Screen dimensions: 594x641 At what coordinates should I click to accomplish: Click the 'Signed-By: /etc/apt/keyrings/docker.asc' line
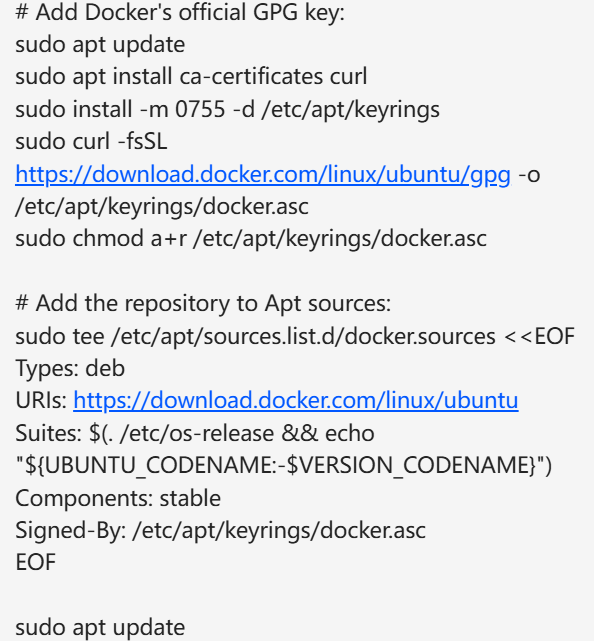click(x=220, y=531)
